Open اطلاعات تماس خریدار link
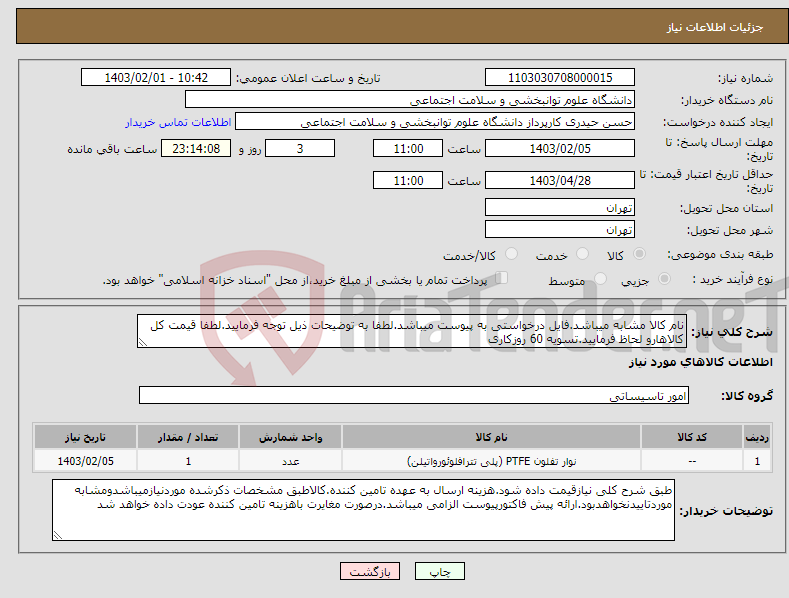The width and height of the screenshot is (789, 598). pos(178,122)
